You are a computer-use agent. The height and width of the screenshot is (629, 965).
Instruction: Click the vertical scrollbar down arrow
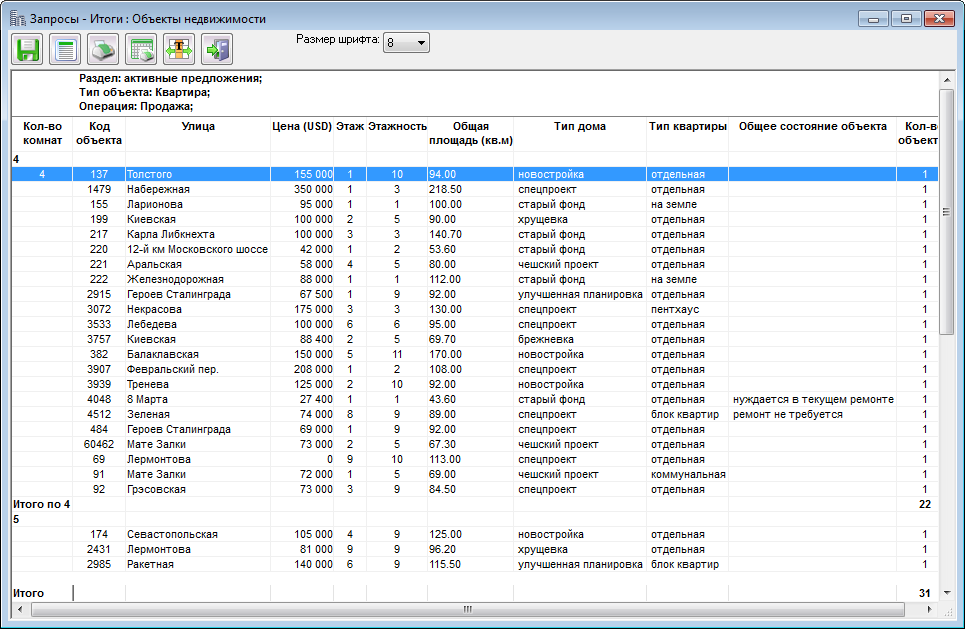(946, 592)
